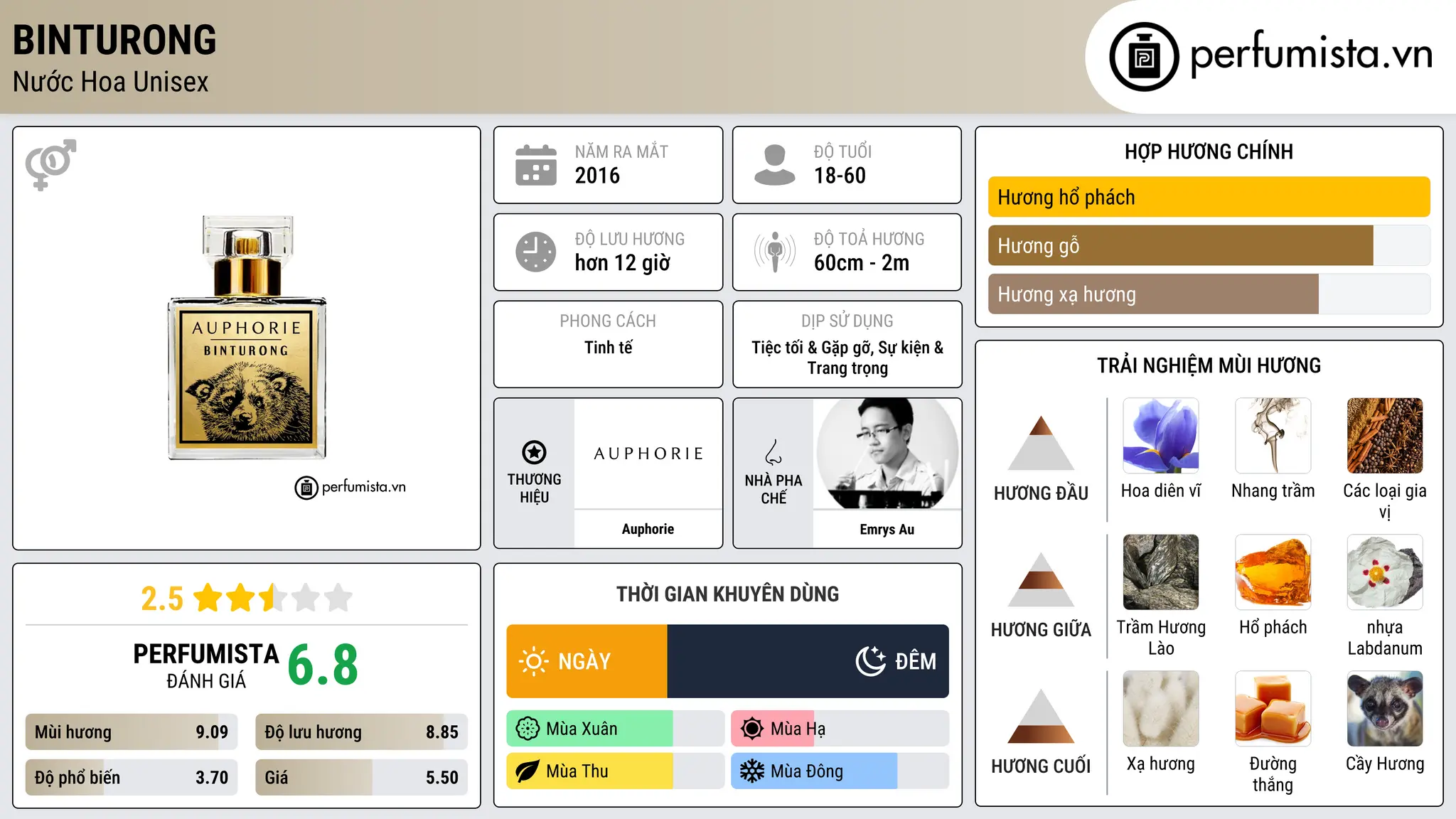
Task: Click the AUPHORIE brand logo wordmark
Action: [648, 454]
